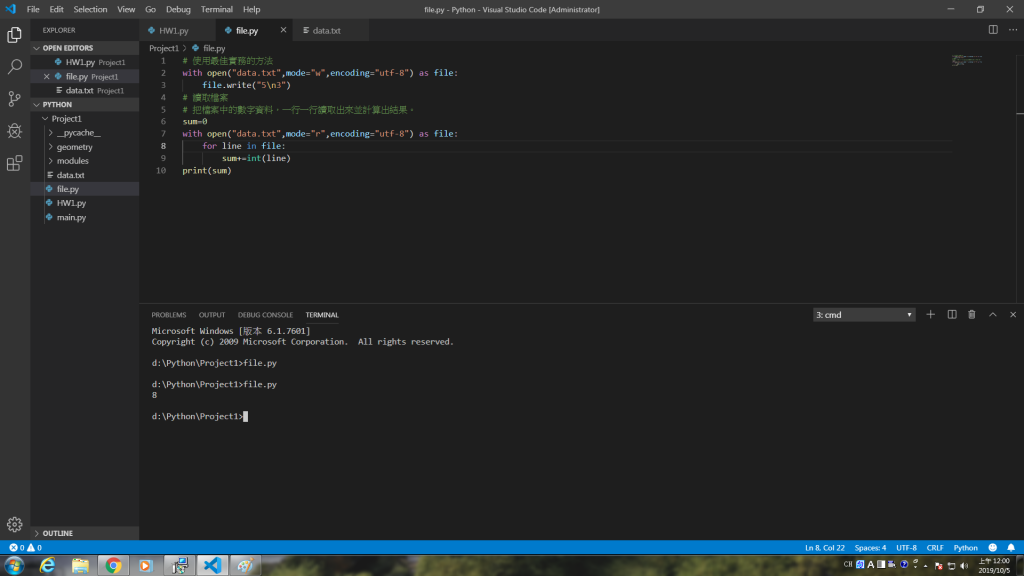
Task: Open the VS Code application logo menu
Action: coord(10,9)
